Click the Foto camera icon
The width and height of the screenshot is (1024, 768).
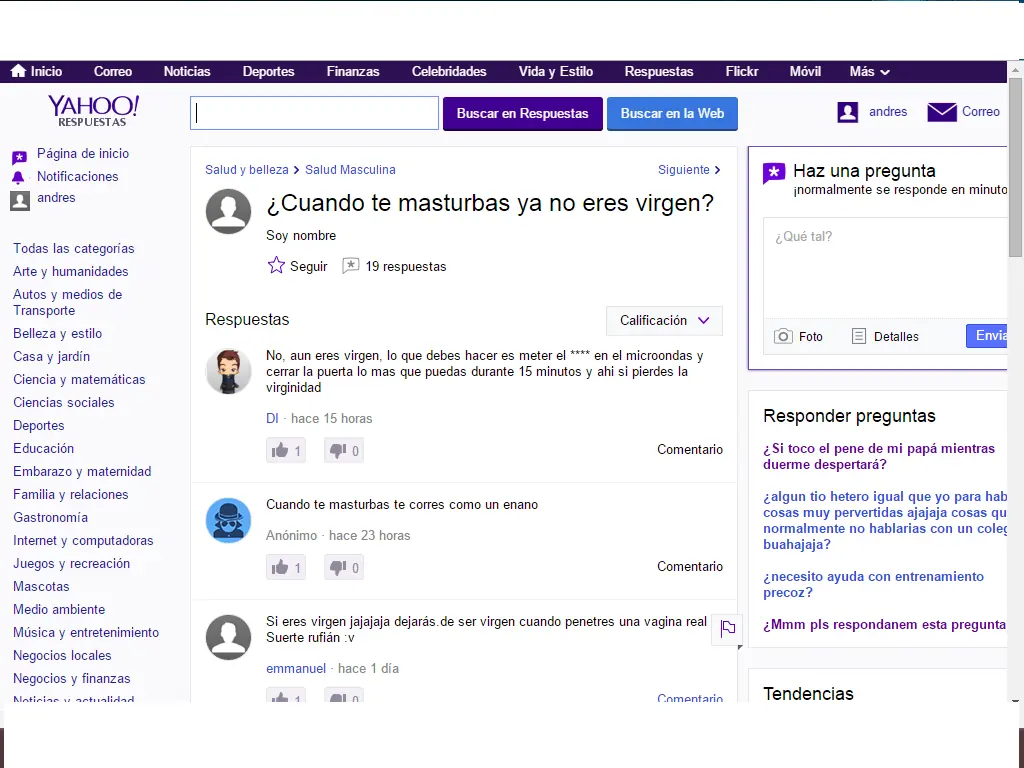click(x=783, y=336)
